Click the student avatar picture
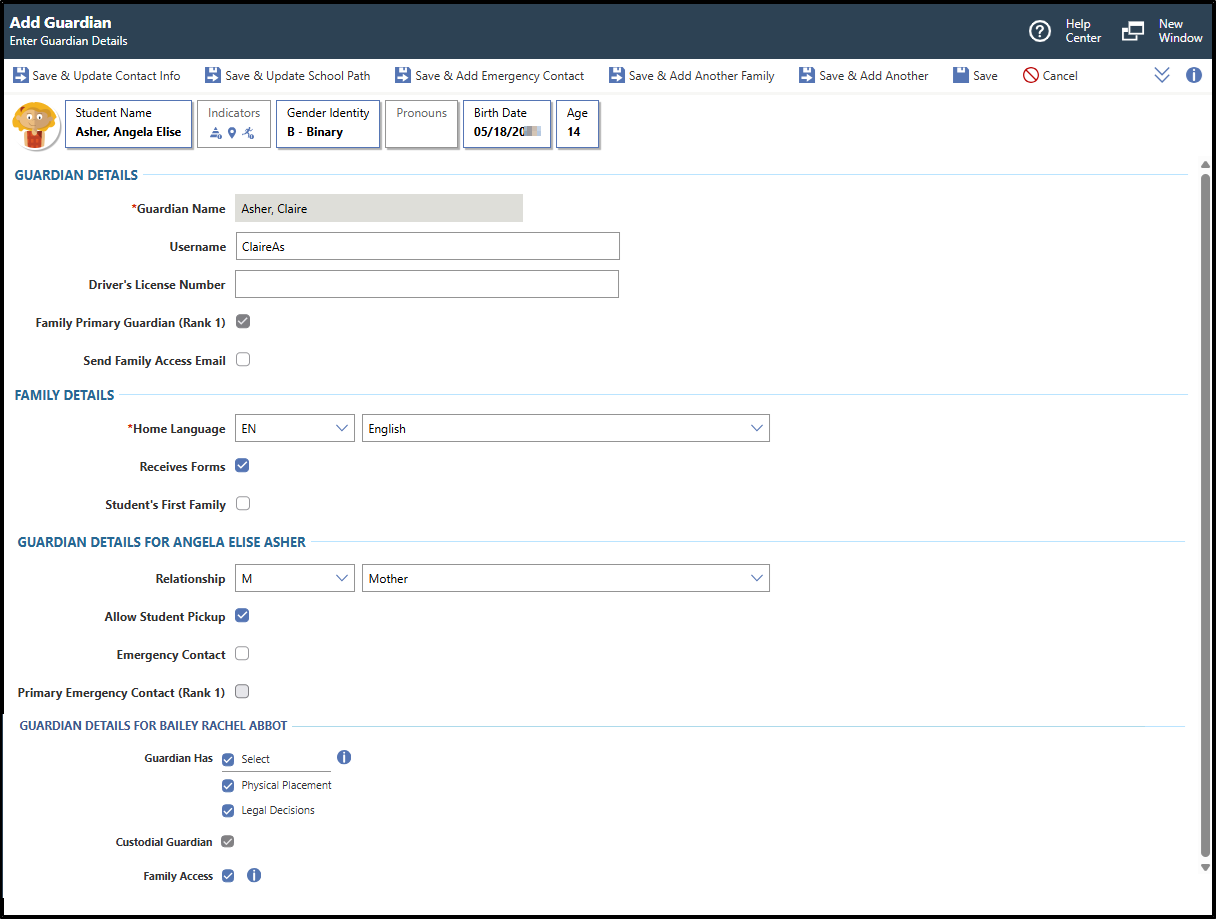The image size is (1216, 919). coord(36,125)
